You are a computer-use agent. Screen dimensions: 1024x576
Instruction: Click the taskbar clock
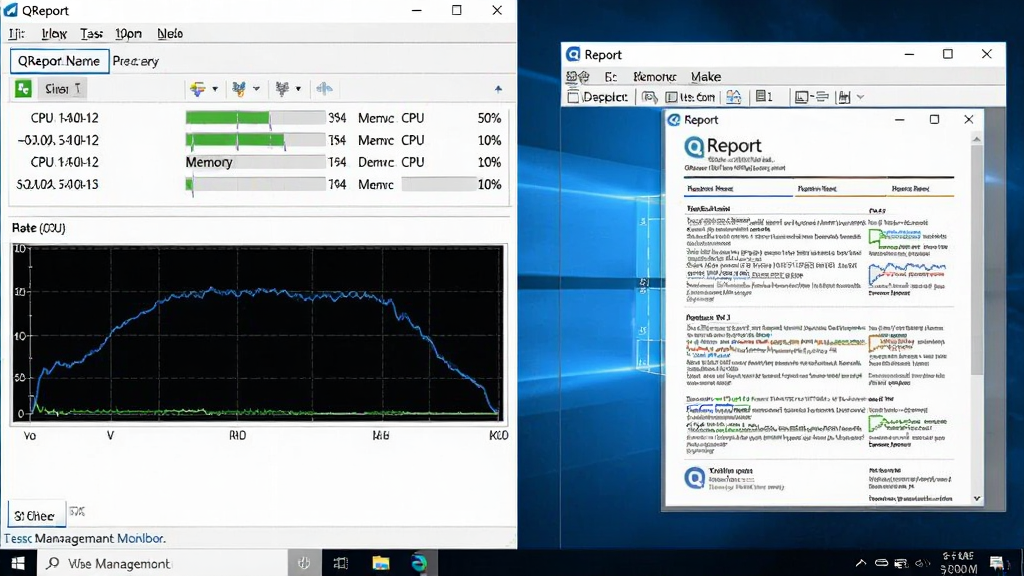pos(958,563)
